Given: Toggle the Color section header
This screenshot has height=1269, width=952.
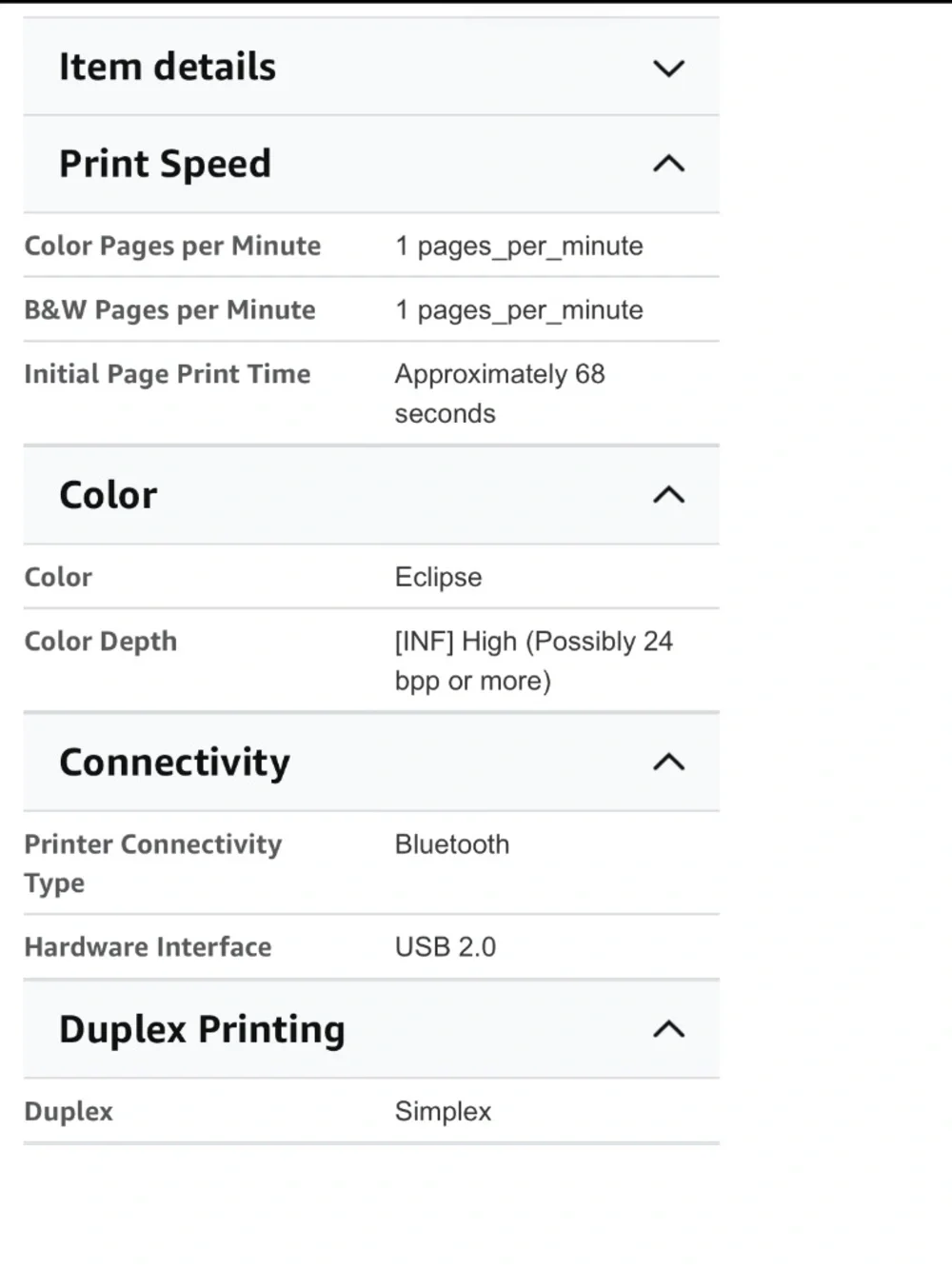Looking at the screenshot, I should (371, 495).
